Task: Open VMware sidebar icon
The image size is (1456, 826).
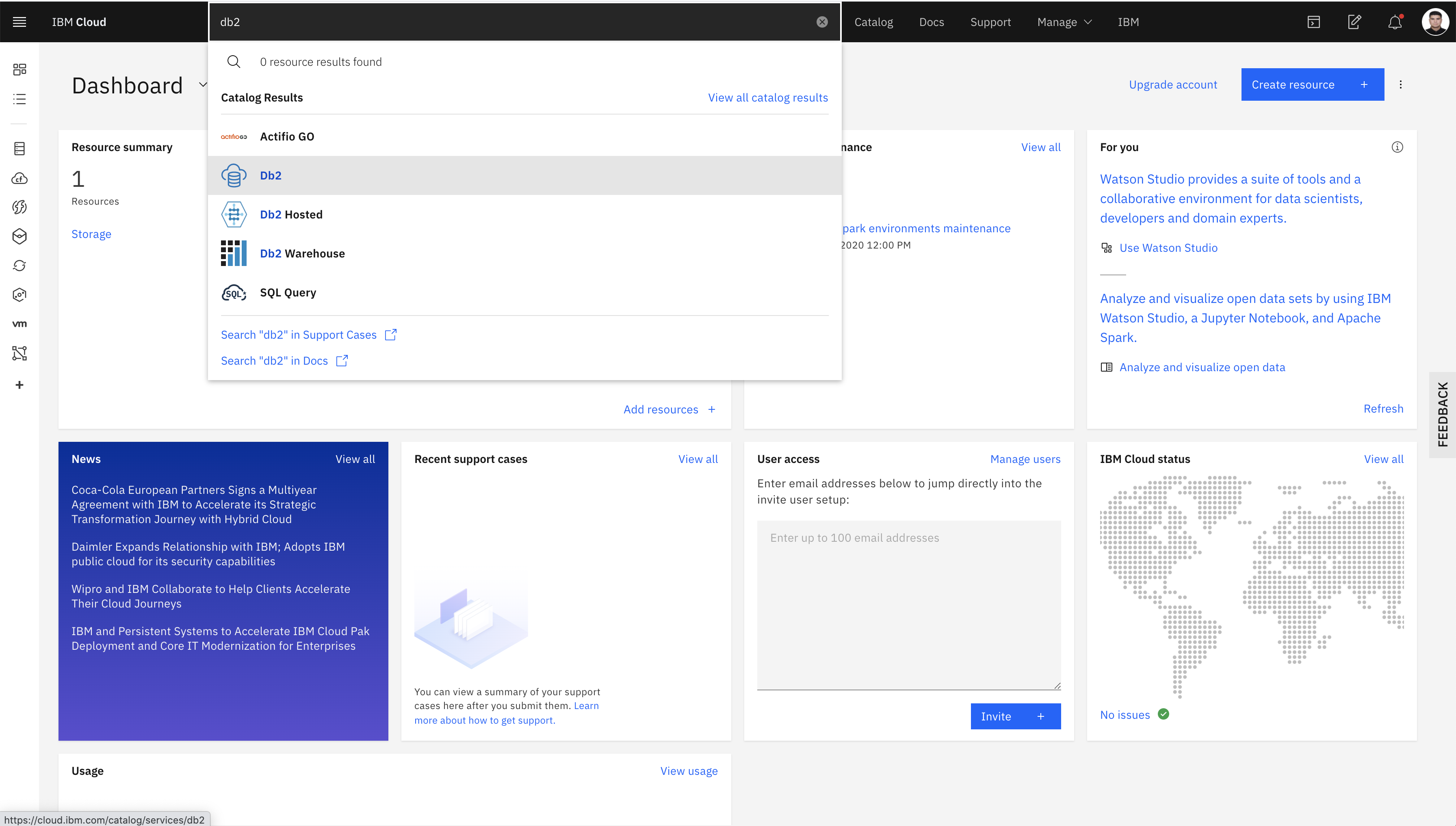Action: [19, 324]
